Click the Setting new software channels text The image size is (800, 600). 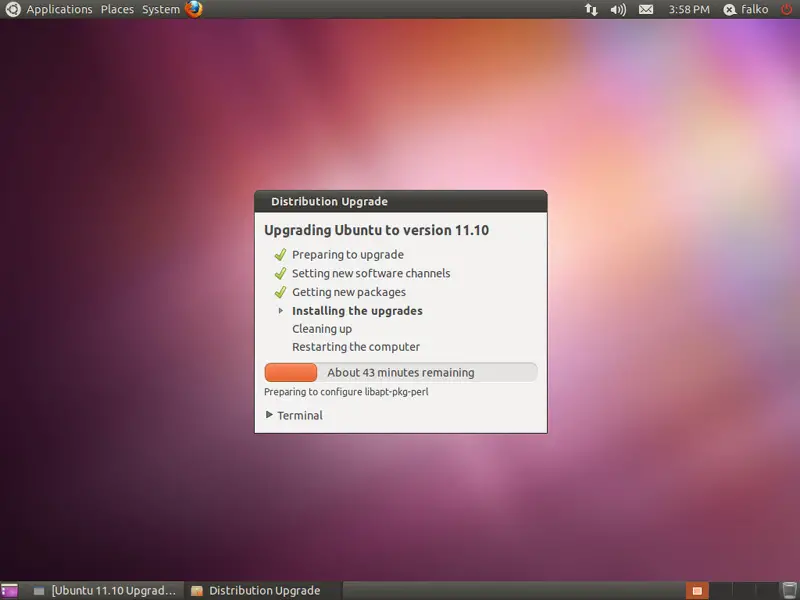coord(371,273)
